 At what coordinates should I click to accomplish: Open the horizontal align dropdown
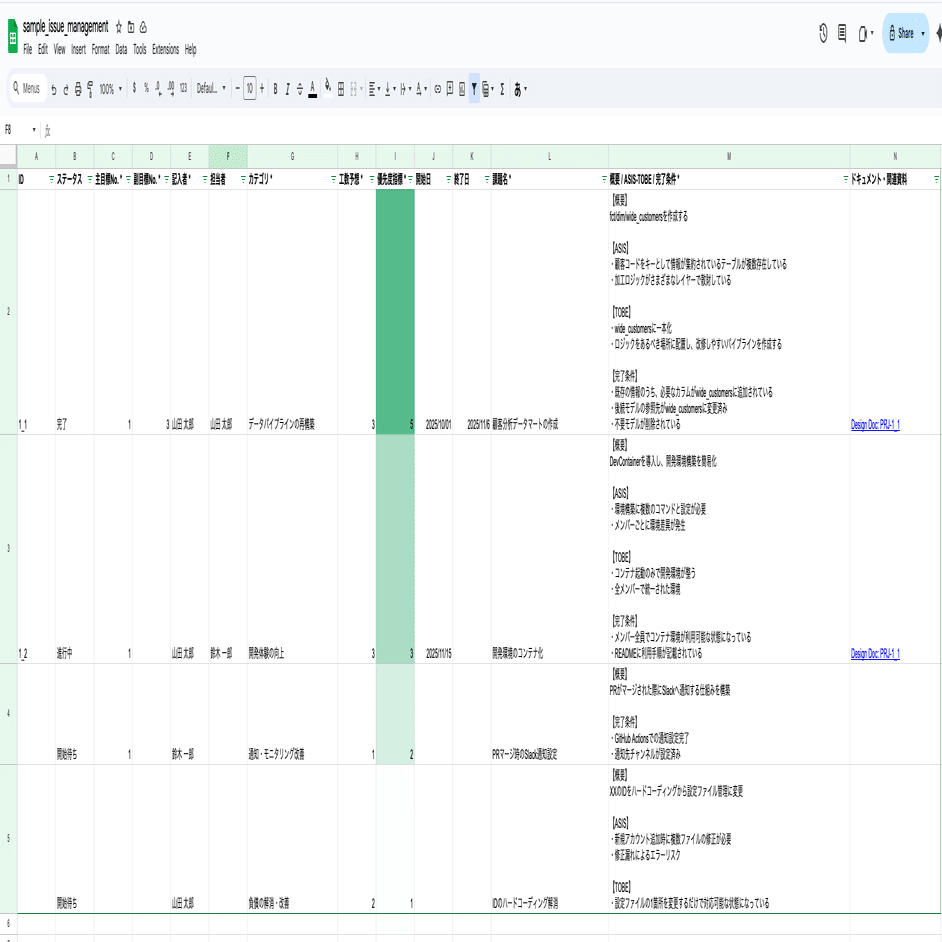click(x=375, y=89)
